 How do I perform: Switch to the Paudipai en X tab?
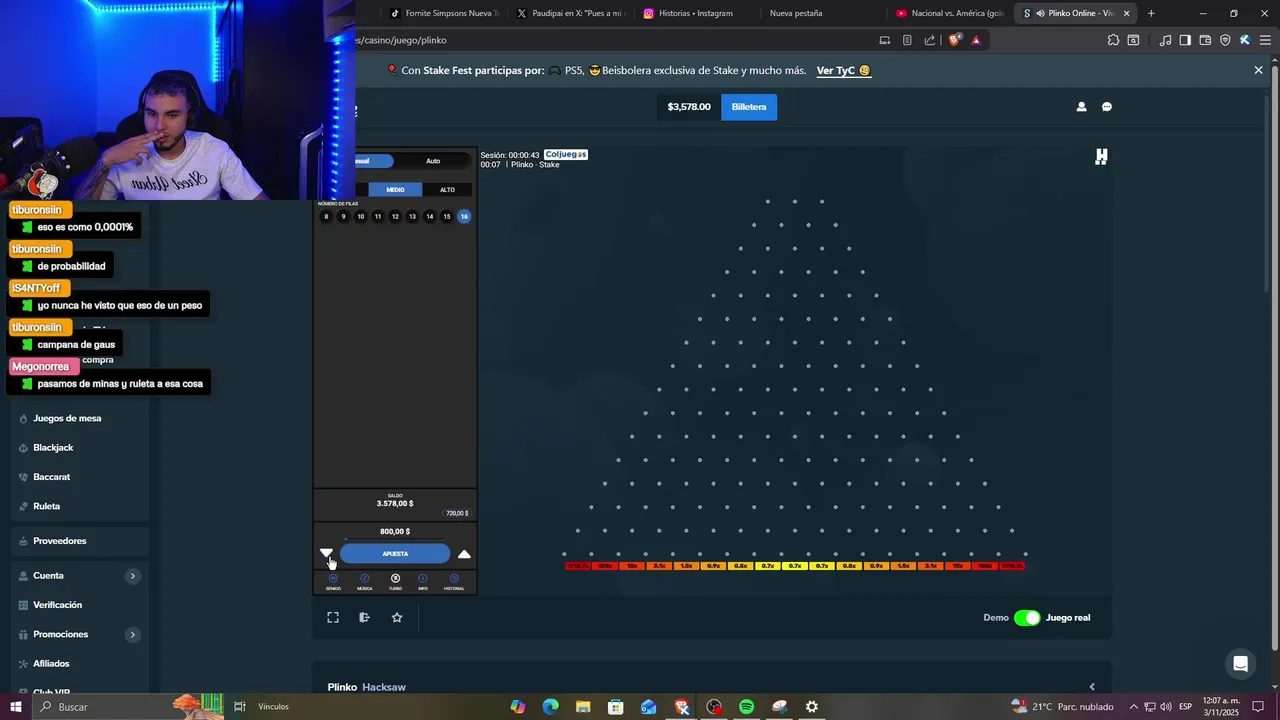pos(570,13)
